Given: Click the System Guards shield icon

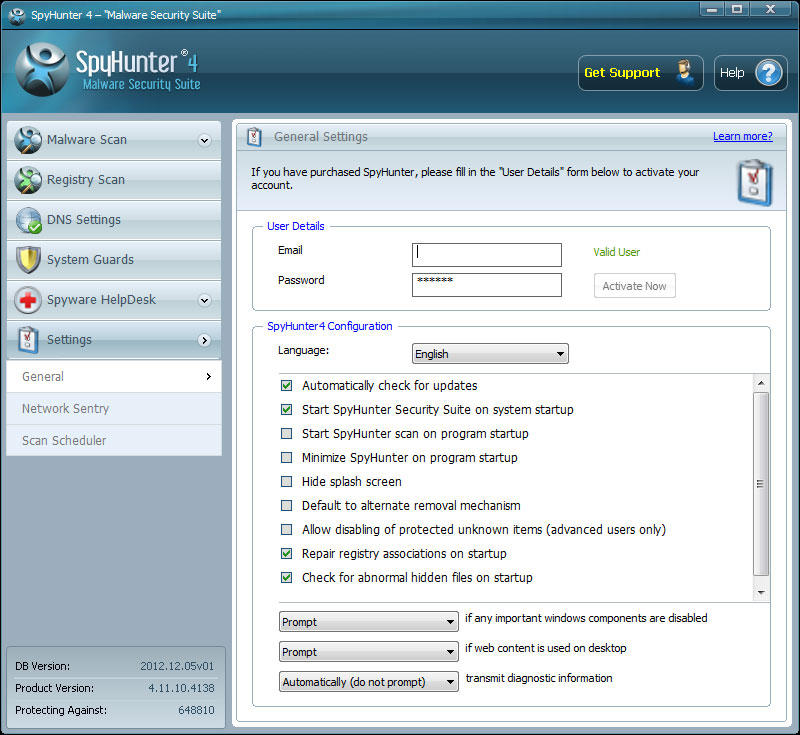Looking at the screenshot, I should tap(28, 260).
